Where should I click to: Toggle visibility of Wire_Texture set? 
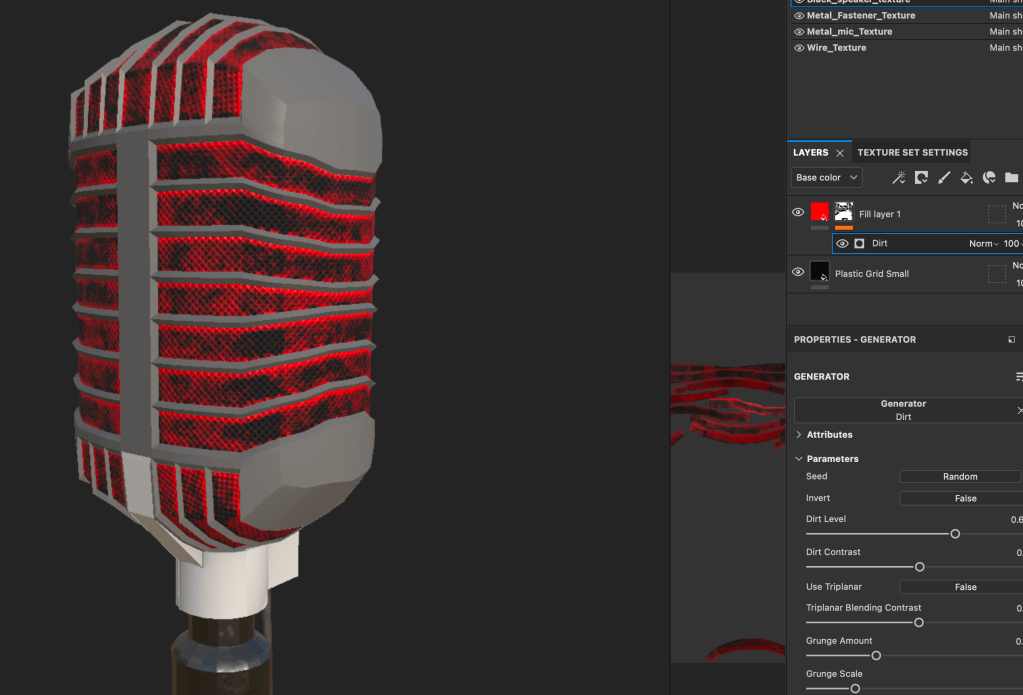click(x=799, y=48)
